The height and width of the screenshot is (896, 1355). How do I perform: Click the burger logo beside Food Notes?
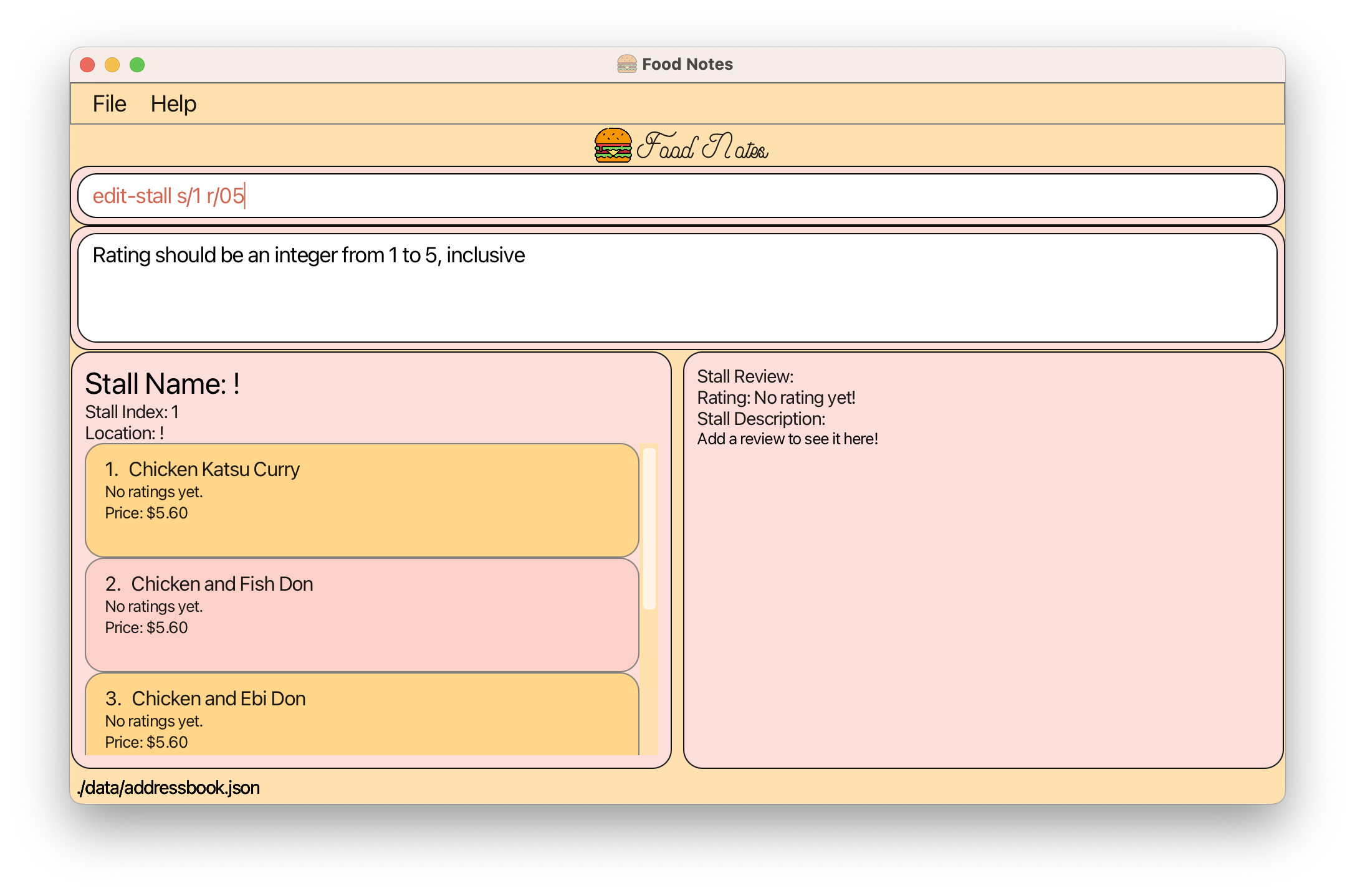[613, 145]
